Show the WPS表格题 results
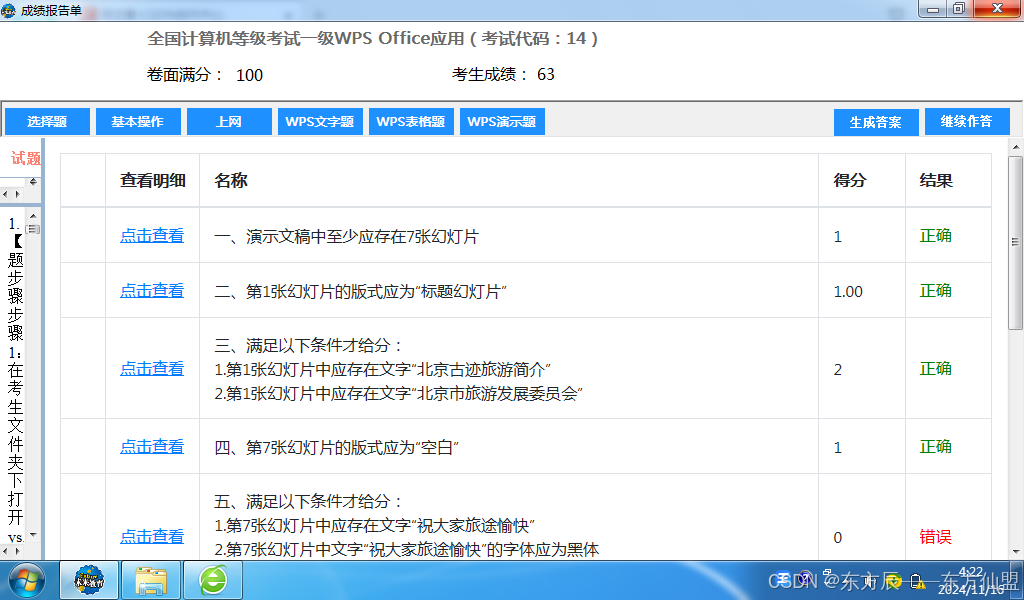Screen dimensions: 1024x600 [x=411, y=122]
